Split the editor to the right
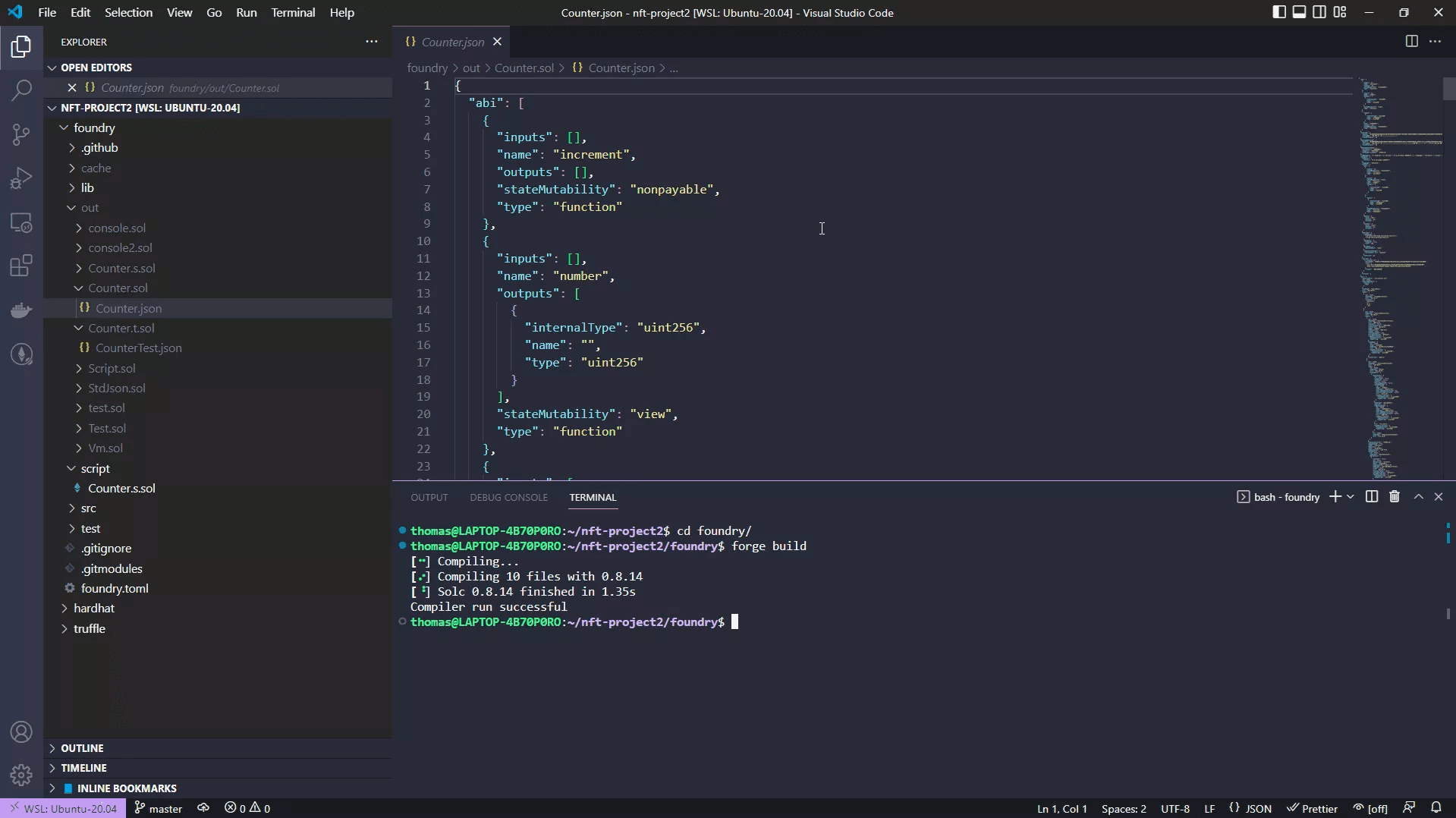Viewport: 1456px width, 818px height. click(x=1411, y=42)
